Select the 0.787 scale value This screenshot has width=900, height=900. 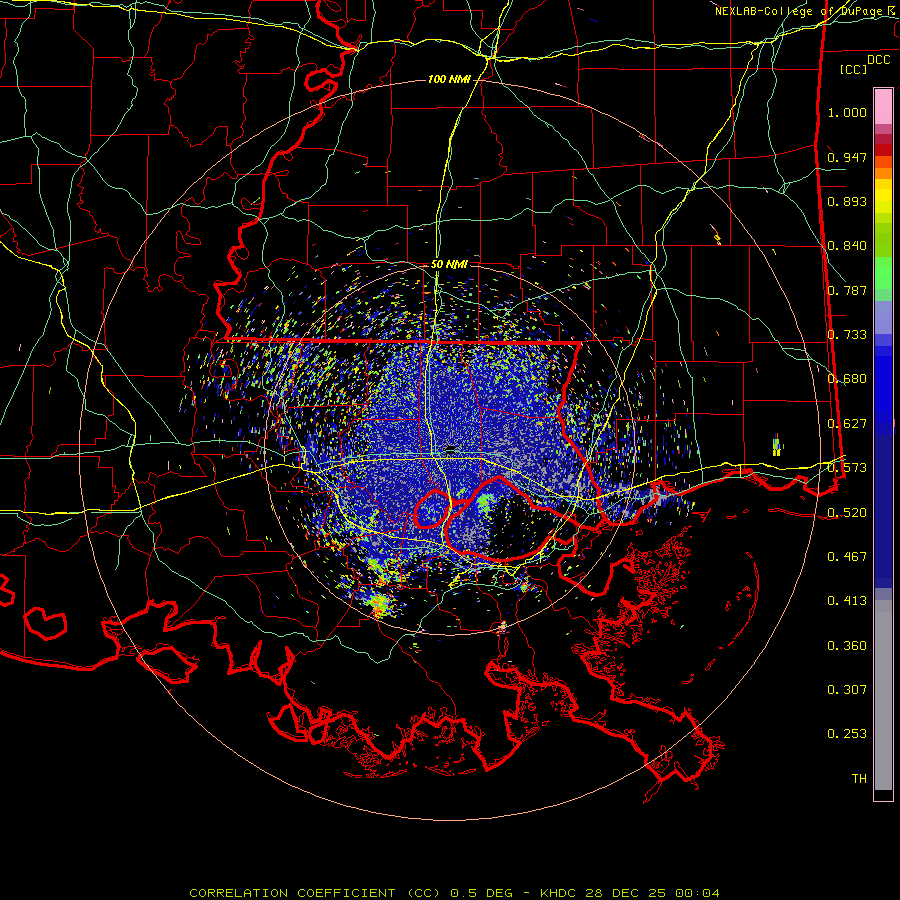point(847,290)
